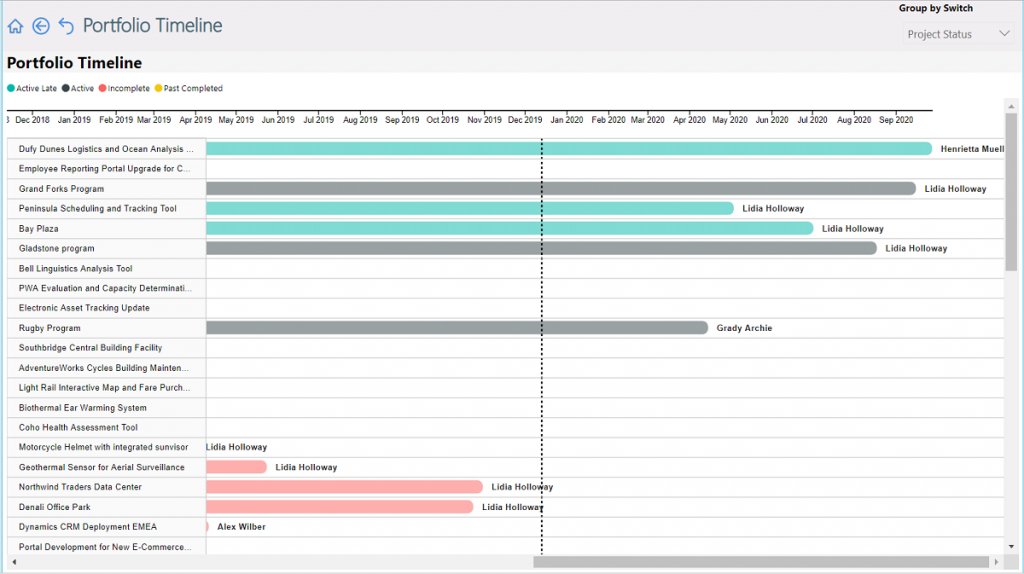Click Employee Reporting Portal Upgrade row
Screen dimensions: 1024x574
click(104, 168)
